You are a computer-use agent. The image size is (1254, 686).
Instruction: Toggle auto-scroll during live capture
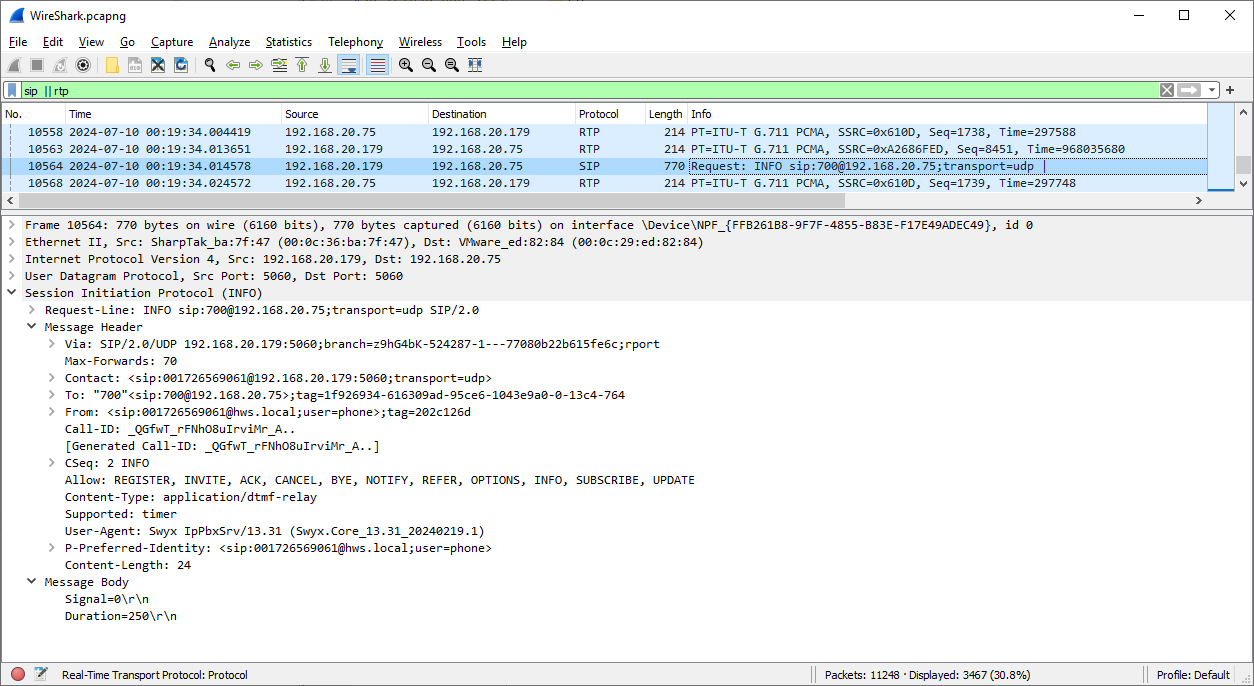349,65
